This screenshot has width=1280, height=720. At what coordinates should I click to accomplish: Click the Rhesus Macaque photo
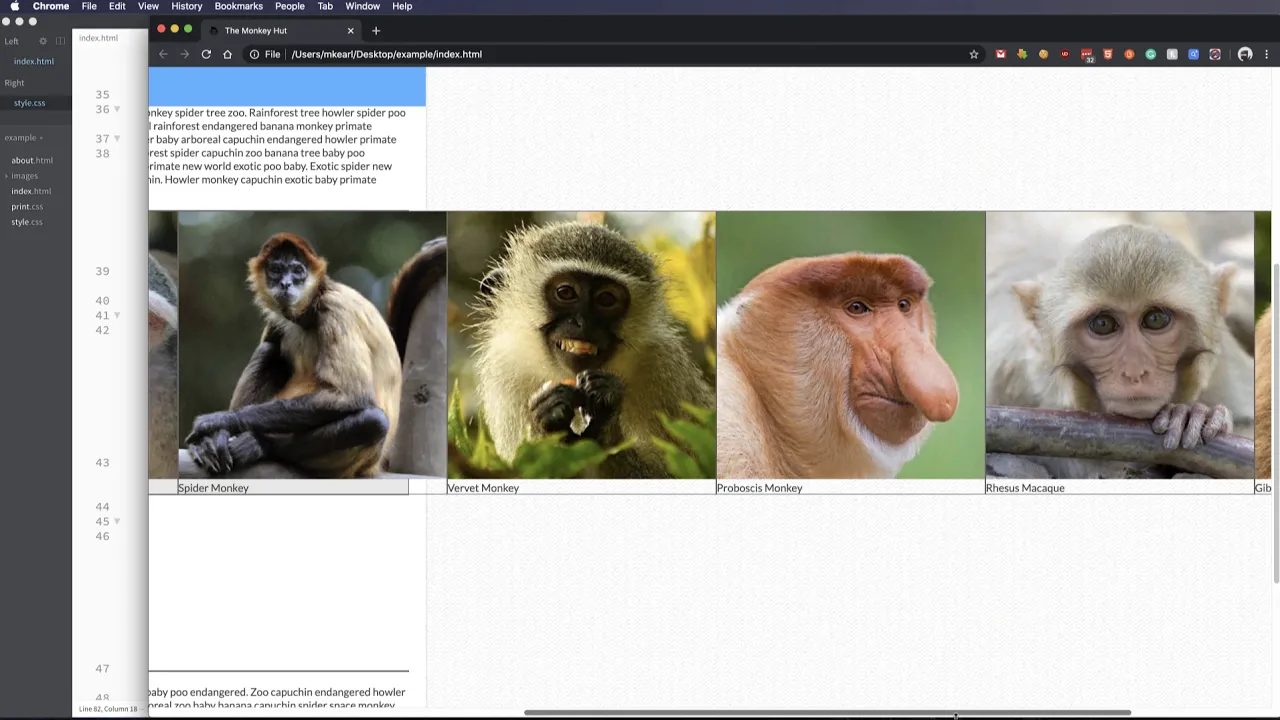1119,345
